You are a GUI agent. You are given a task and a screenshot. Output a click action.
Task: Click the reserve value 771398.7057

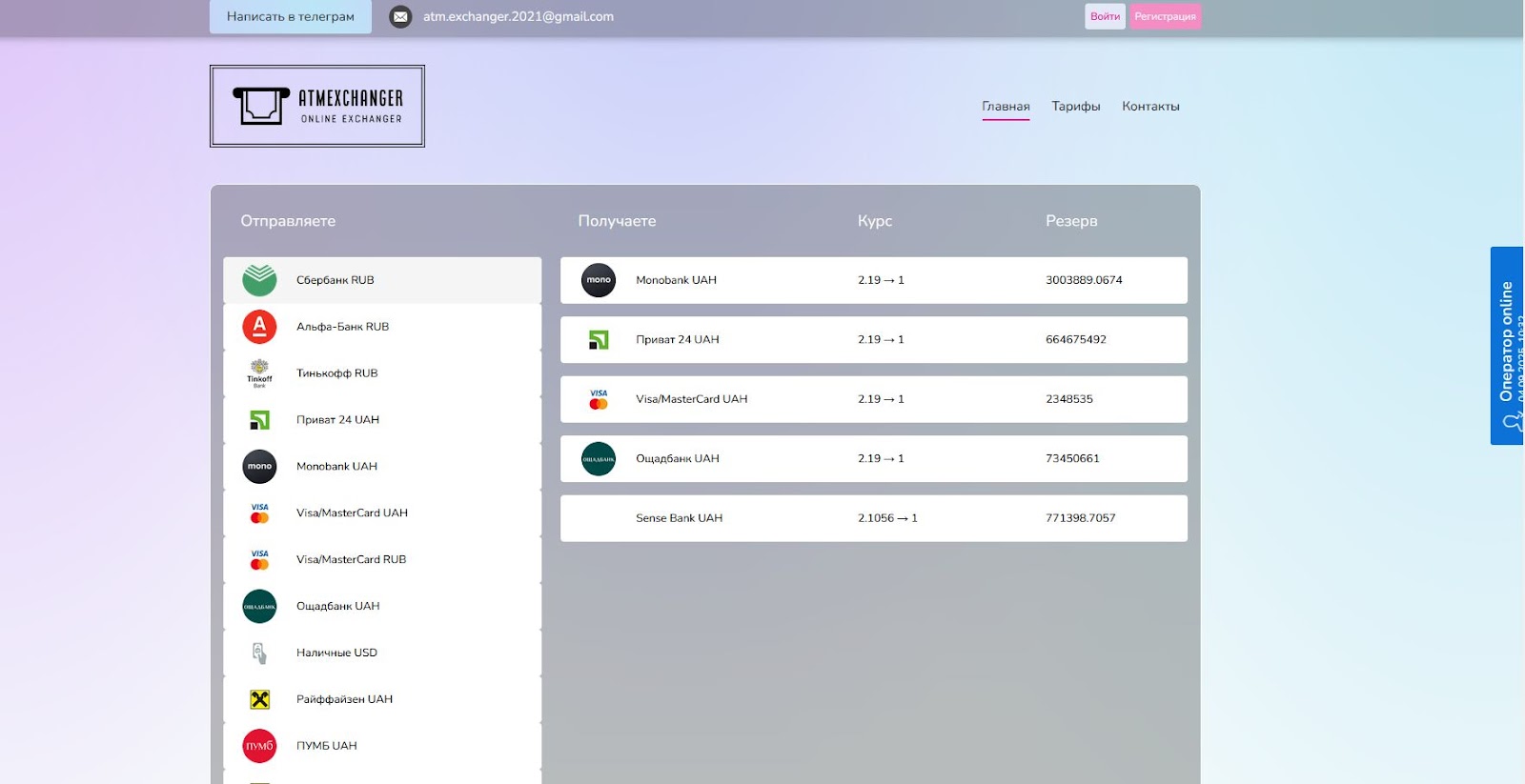pos(1080,518)
